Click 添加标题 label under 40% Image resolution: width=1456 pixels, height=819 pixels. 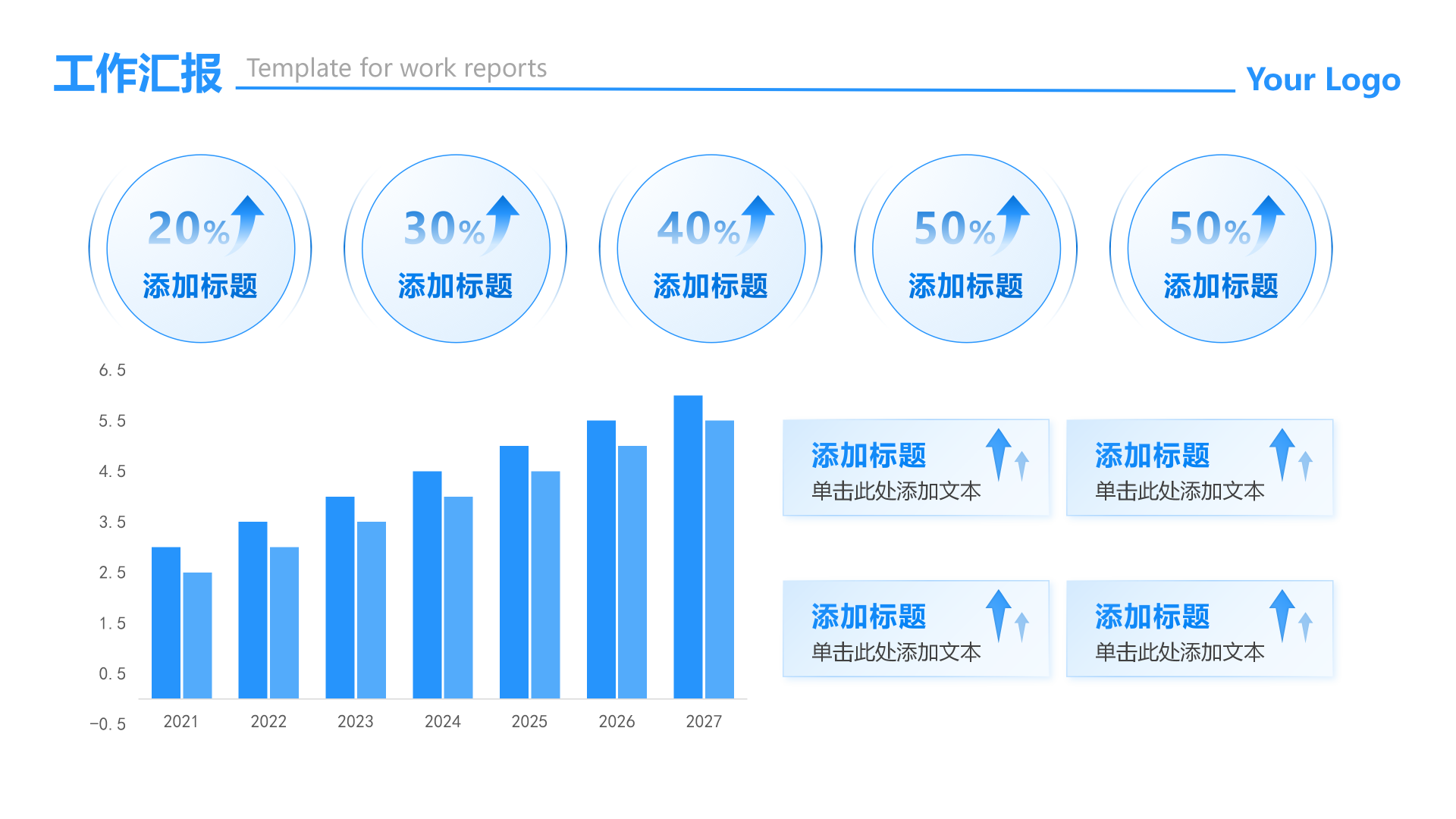(711, 287)
